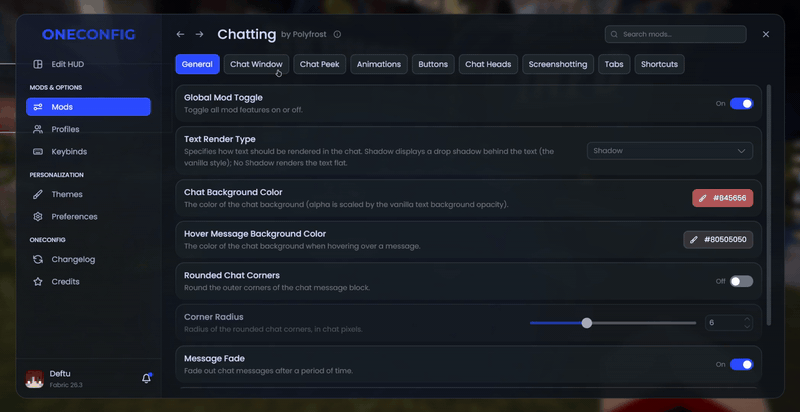
Task: Open the Text Render Type dropdown
Action: pos(670,151)
